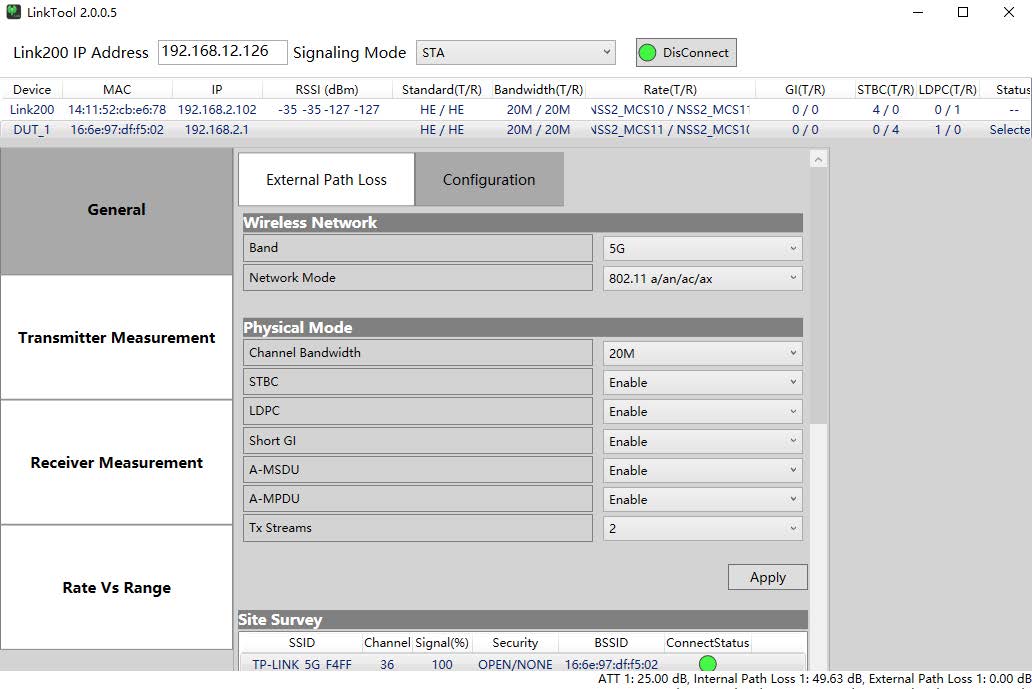Open the Short GI setting dropdown
This screenshot has height=689, width=1032.
(x=702, y=441)
